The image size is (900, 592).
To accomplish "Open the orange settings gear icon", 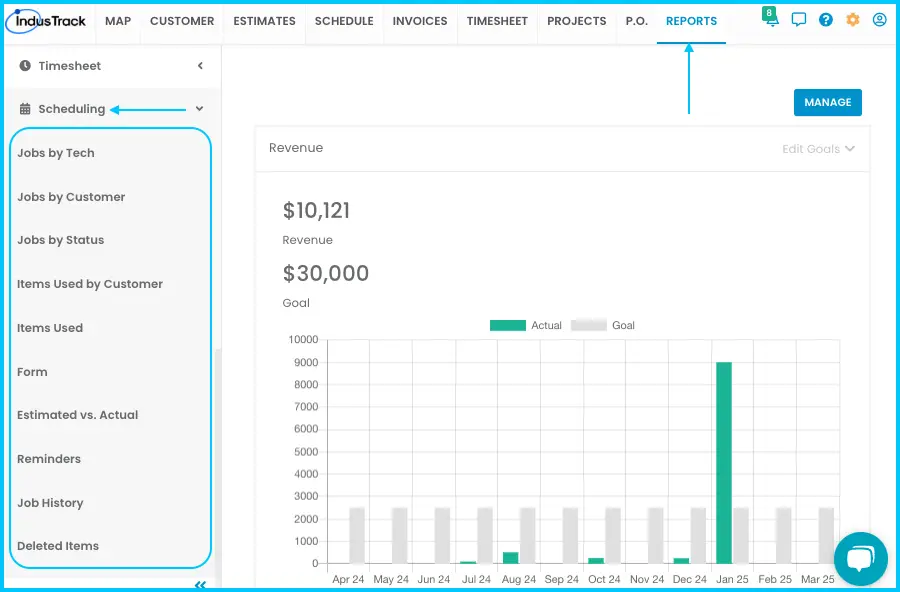I will click(x=852, y=20).
